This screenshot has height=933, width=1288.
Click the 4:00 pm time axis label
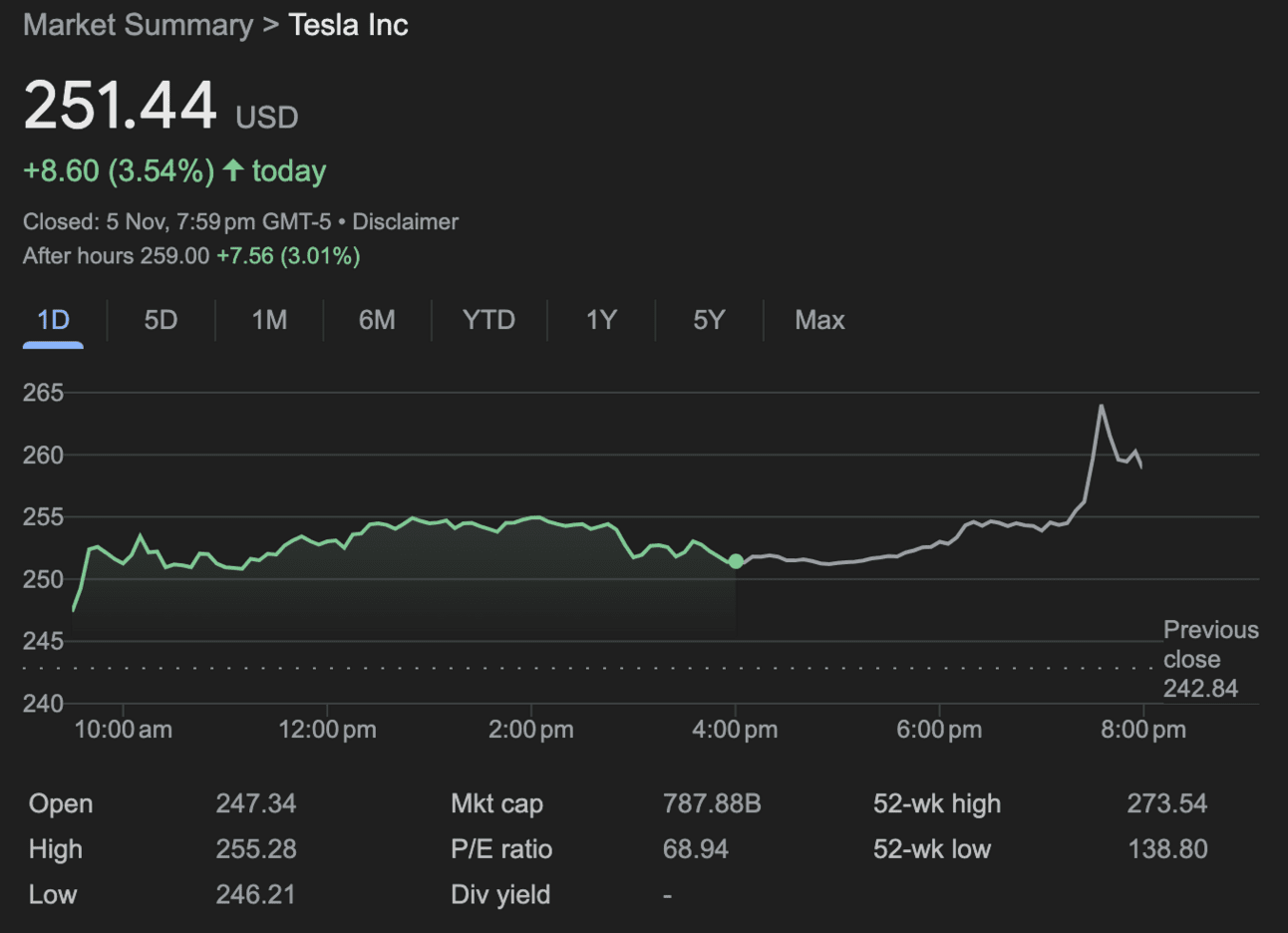pyautogui.click(x=736, y=730)
